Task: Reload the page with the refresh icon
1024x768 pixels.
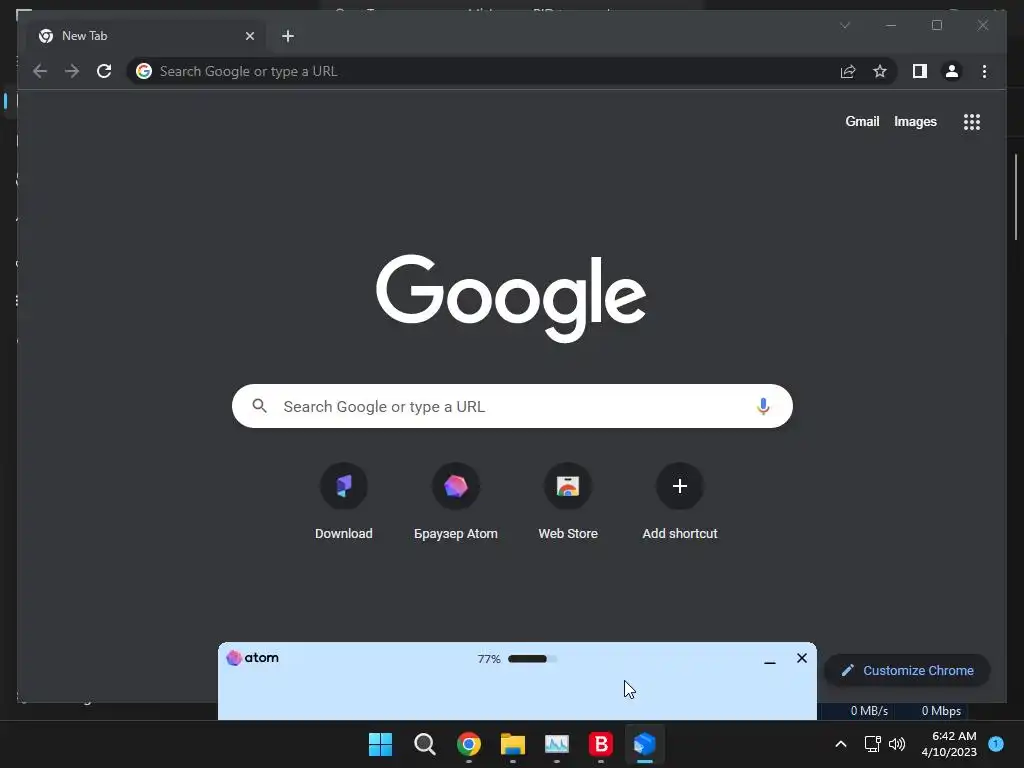Action: (104, 71)
